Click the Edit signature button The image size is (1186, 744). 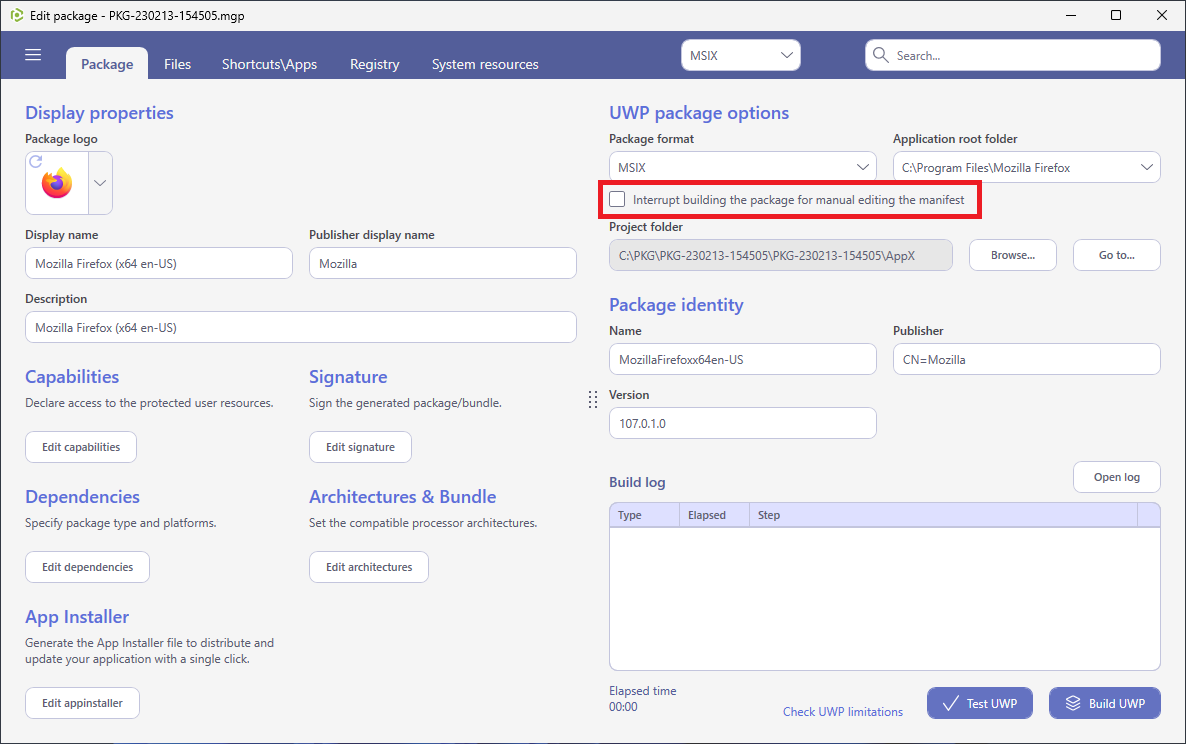pyautogui.click(x=360, y=447)
